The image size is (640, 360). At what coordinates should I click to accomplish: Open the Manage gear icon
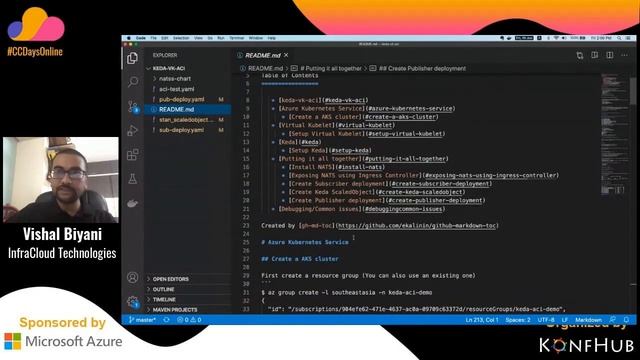click(133, 302)
